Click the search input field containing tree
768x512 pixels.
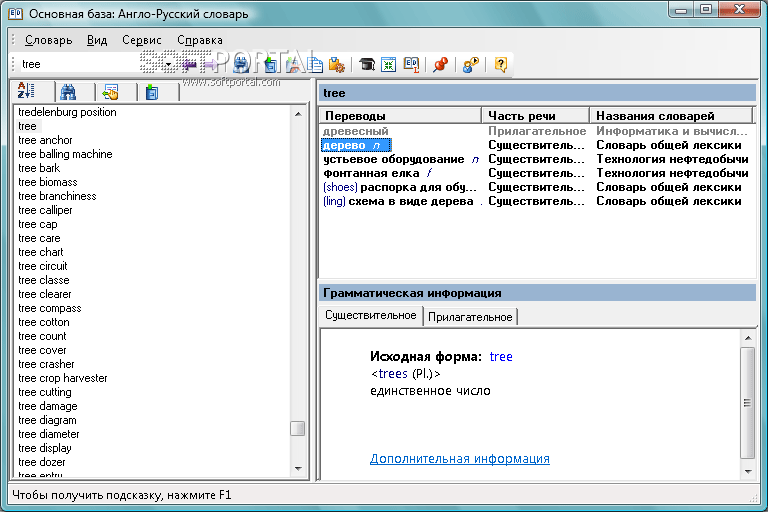tap(91, 64)
